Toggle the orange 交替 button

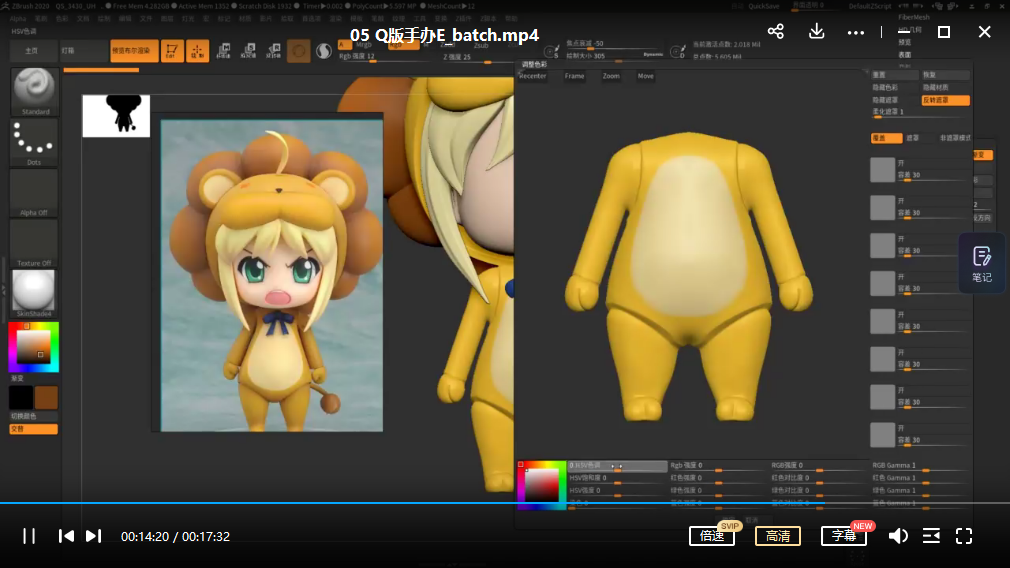pos(33,429)
